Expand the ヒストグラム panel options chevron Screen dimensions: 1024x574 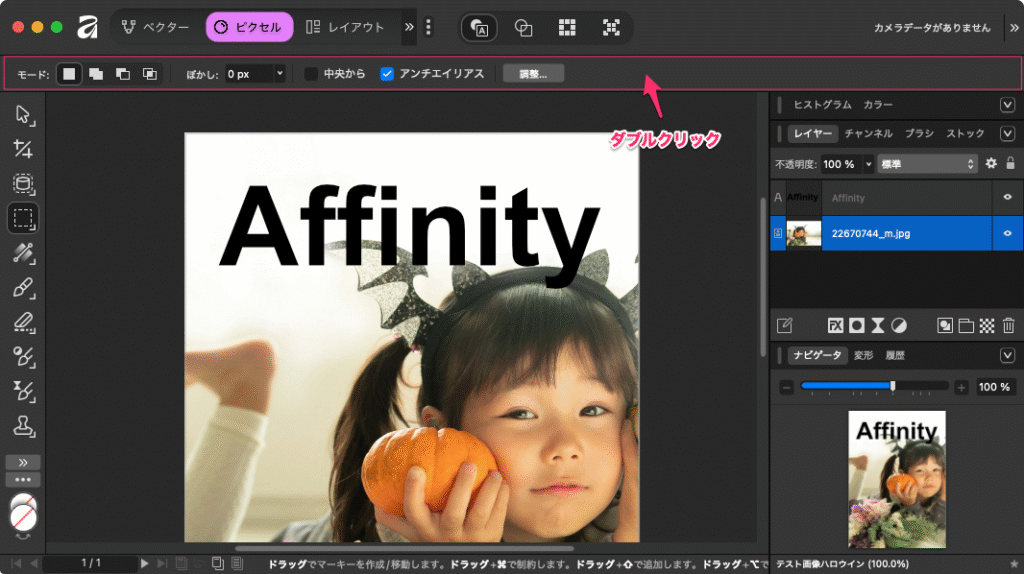pyautogui.click(x=1007, y=104)
